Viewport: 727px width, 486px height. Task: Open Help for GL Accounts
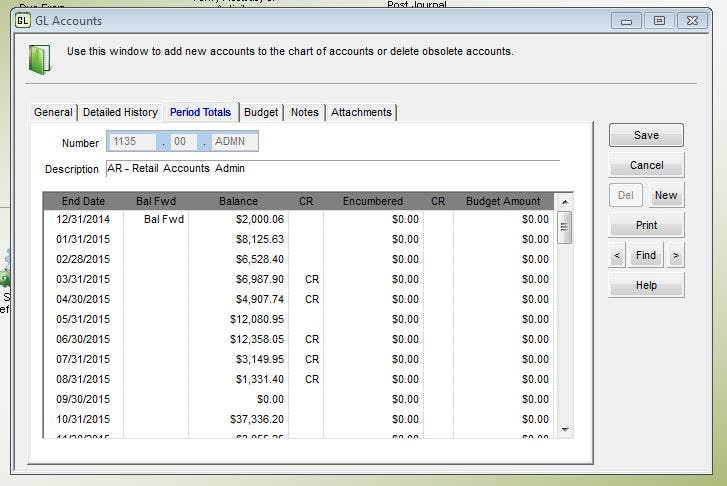coord(646,285)
